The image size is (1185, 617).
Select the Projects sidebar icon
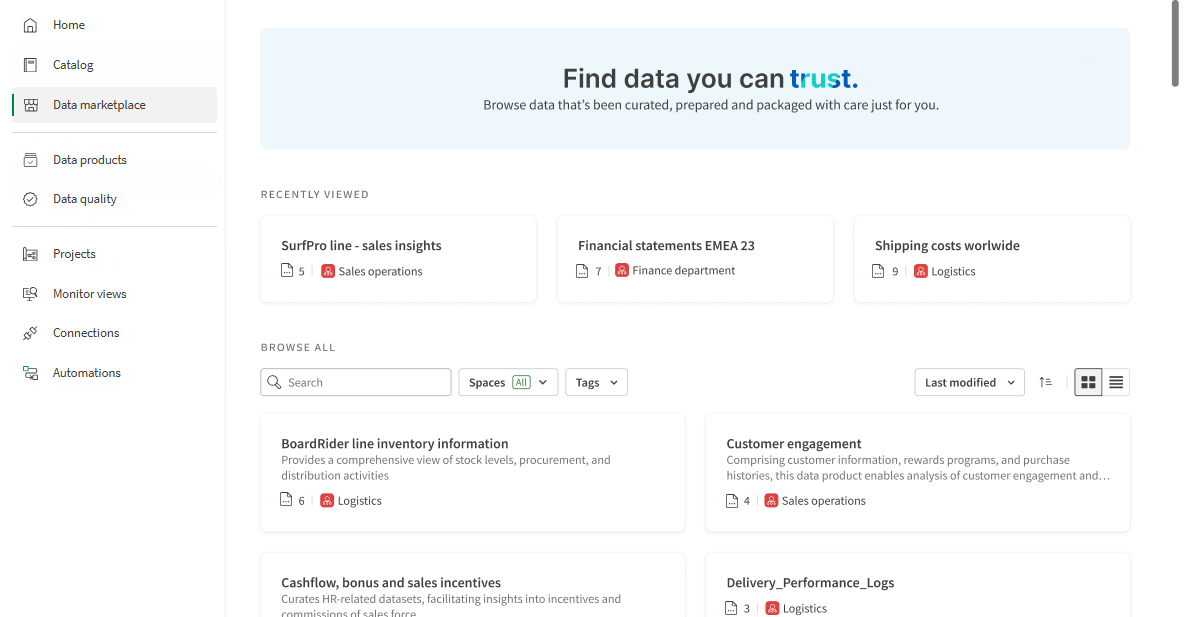coord(29,253)
